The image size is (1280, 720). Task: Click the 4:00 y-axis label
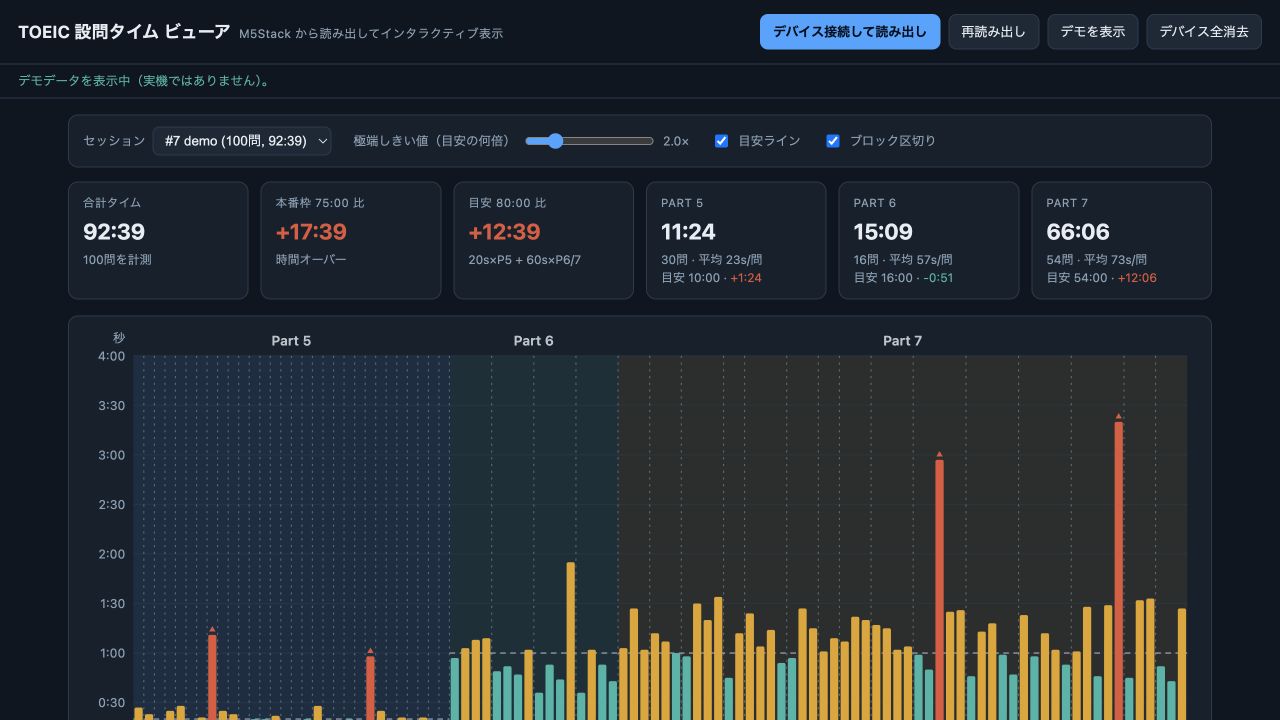tap(112, 357)
